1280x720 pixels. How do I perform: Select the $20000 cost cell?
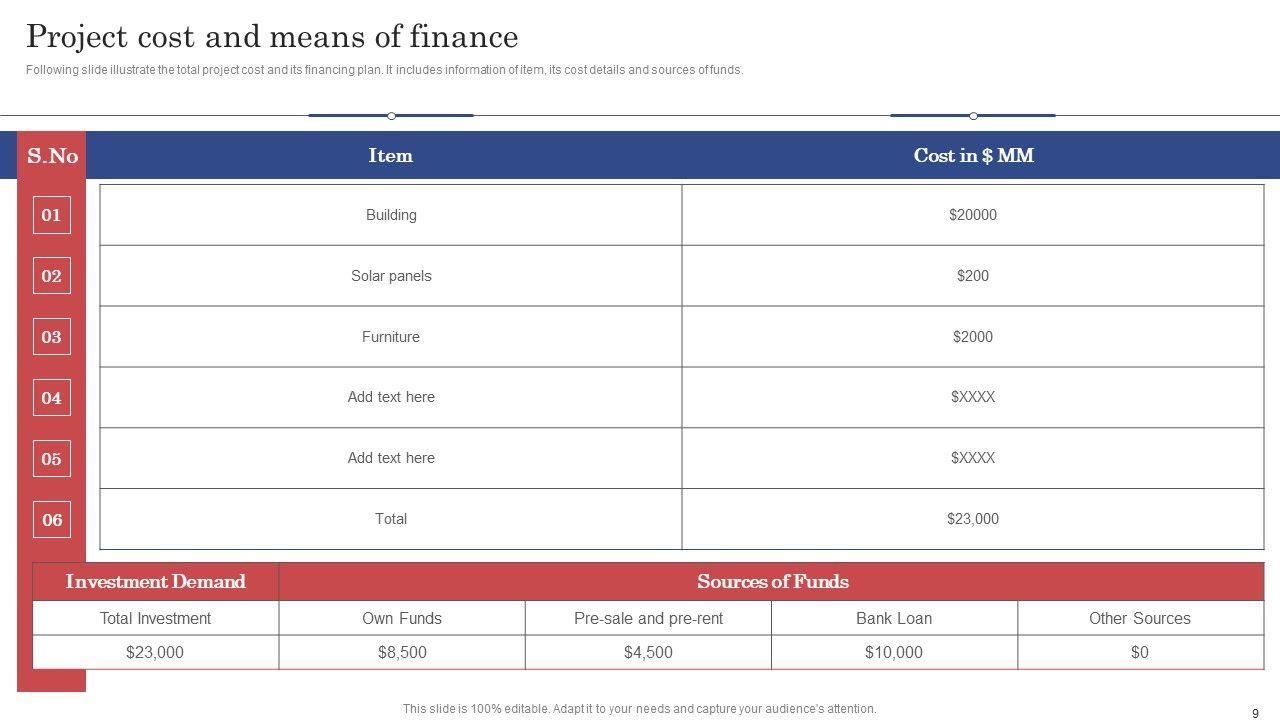click(973, 215)
